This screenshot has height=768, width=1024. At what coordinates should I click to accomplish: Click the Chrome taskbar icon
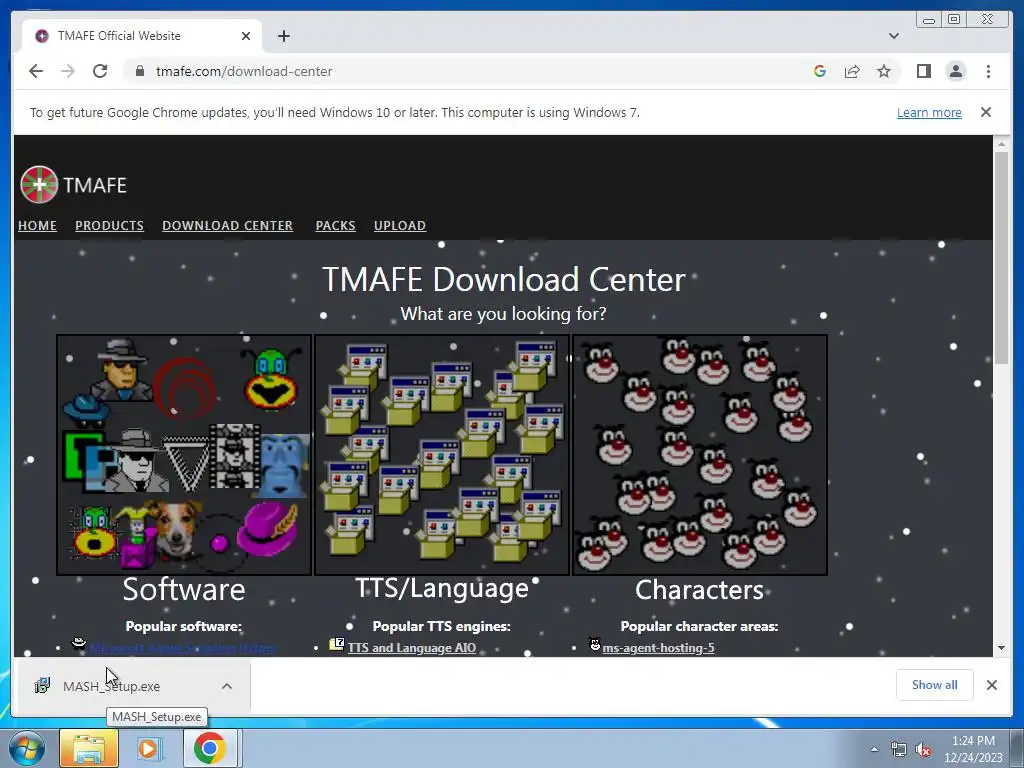coord(210,749)
